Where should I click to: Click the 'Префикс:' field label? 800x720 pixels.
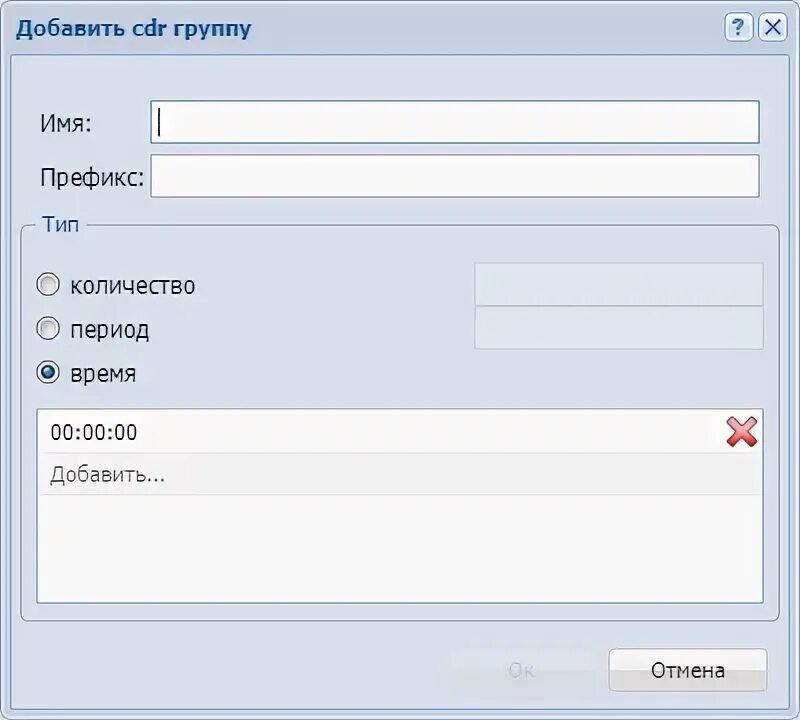92,178
